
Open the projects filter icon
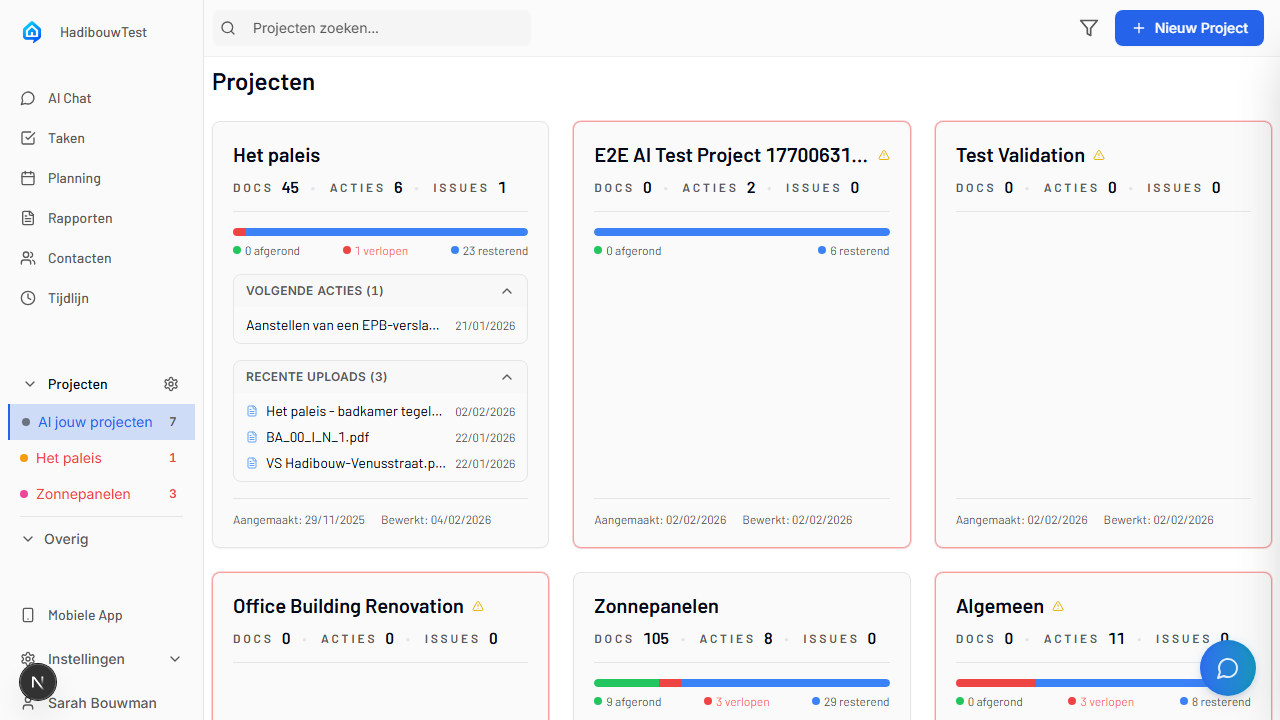(1089, 28)
